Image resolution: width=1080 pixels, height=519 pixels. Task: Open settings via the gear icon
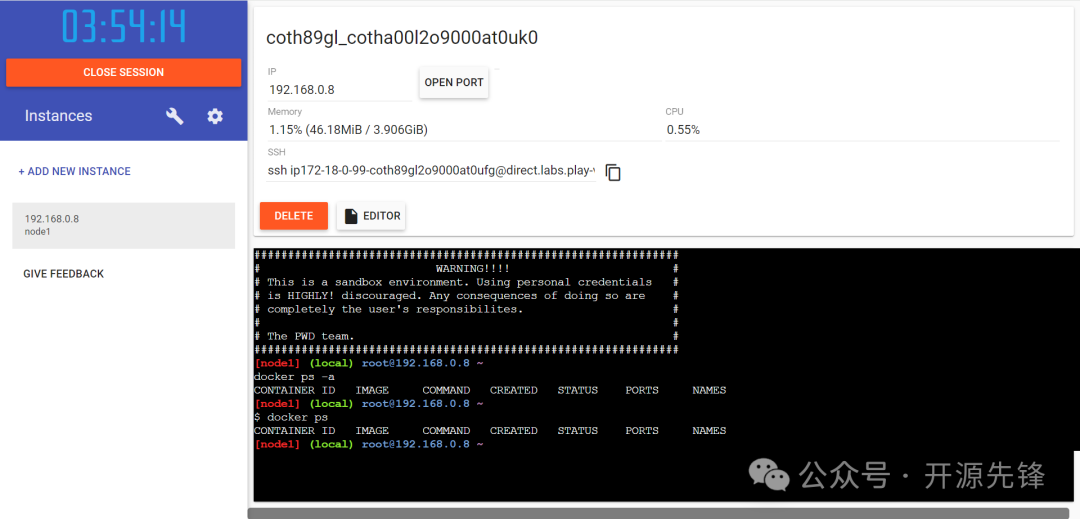(x=216, y=116)
